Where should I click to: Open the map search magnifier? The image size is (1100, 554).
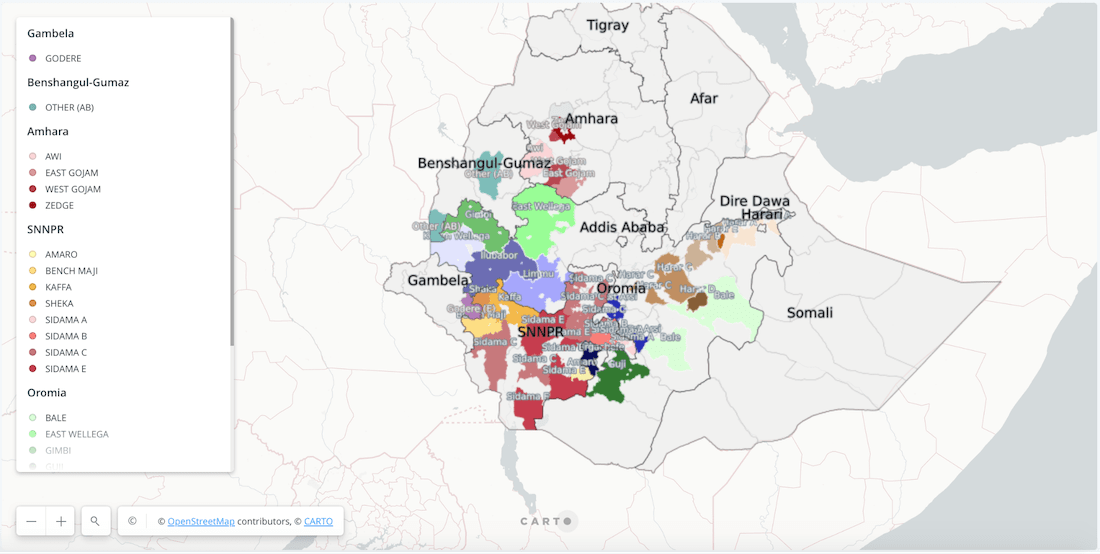pyautogui.click(x=95, y=521)
